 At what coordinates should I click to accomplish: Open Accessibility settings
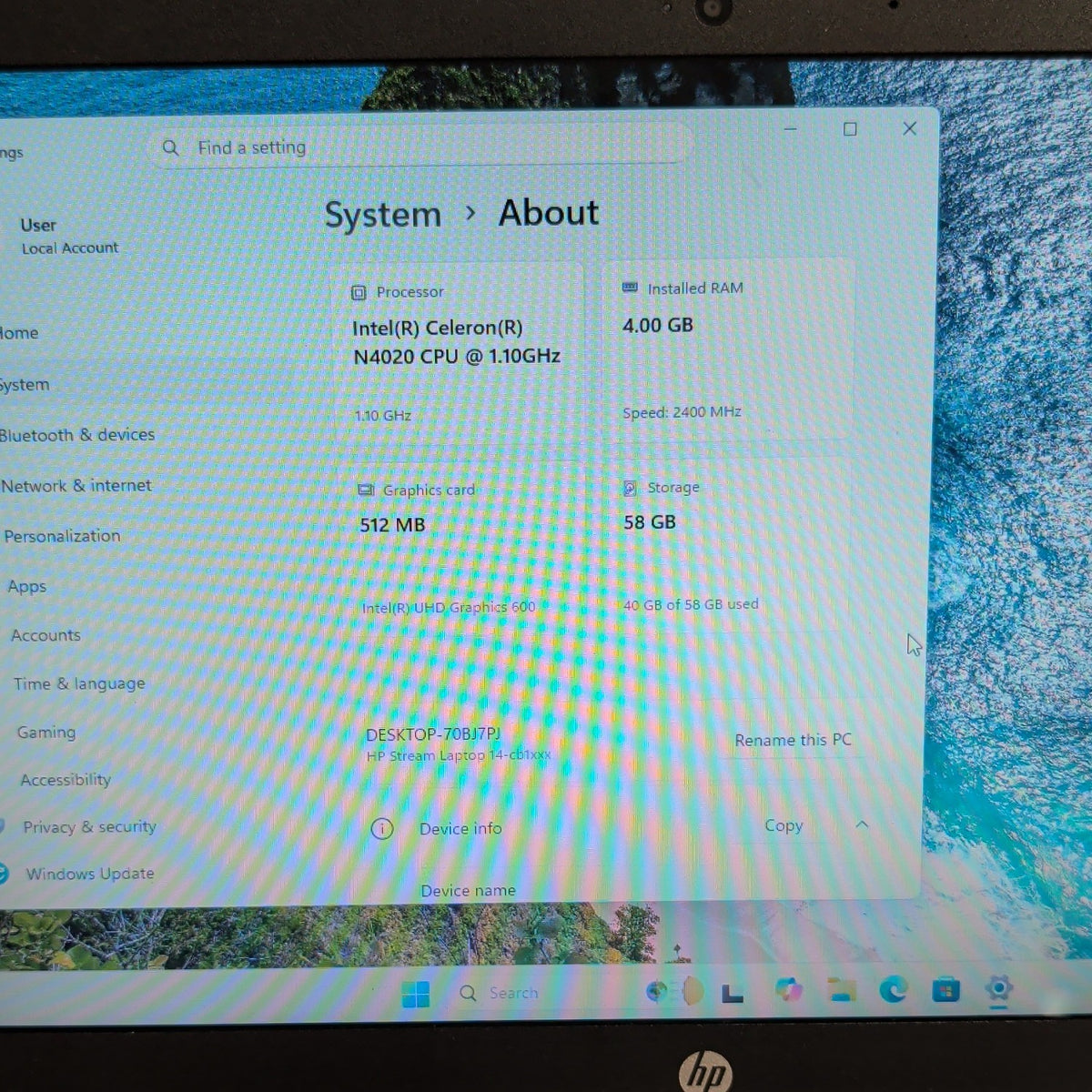(66, 780)
